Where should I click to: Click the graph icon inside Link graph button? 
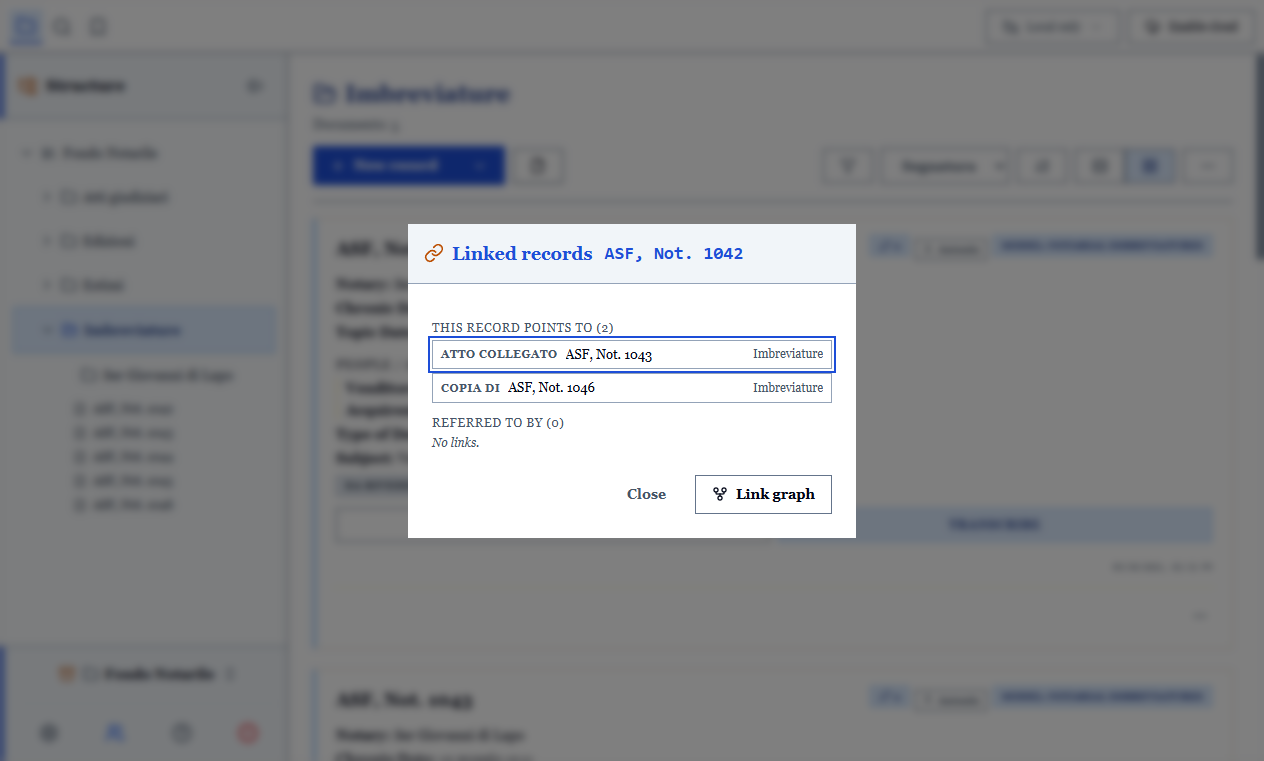click(x=719, y=494)
